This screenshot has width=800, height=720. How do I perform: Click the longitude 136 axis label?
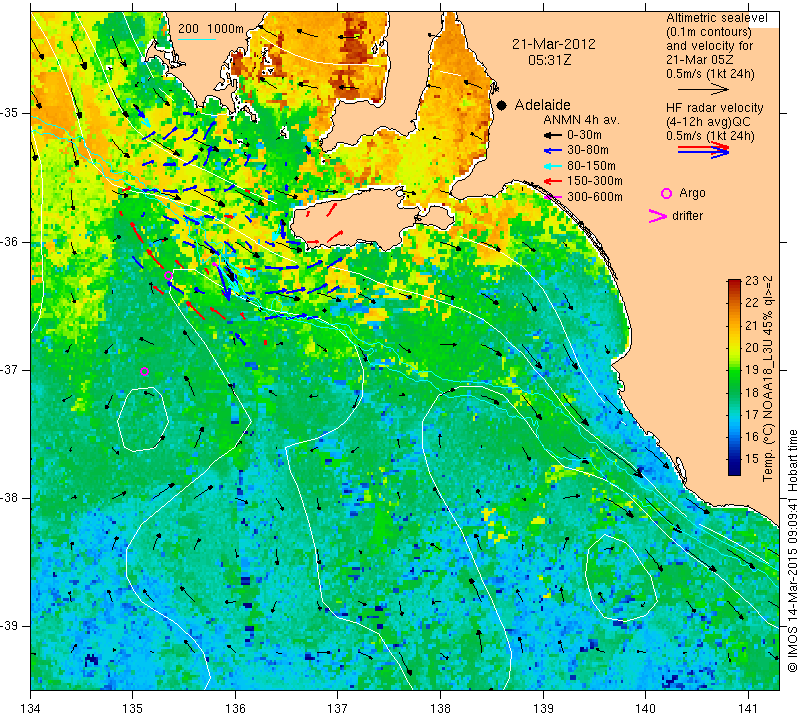tap(235, 709)
